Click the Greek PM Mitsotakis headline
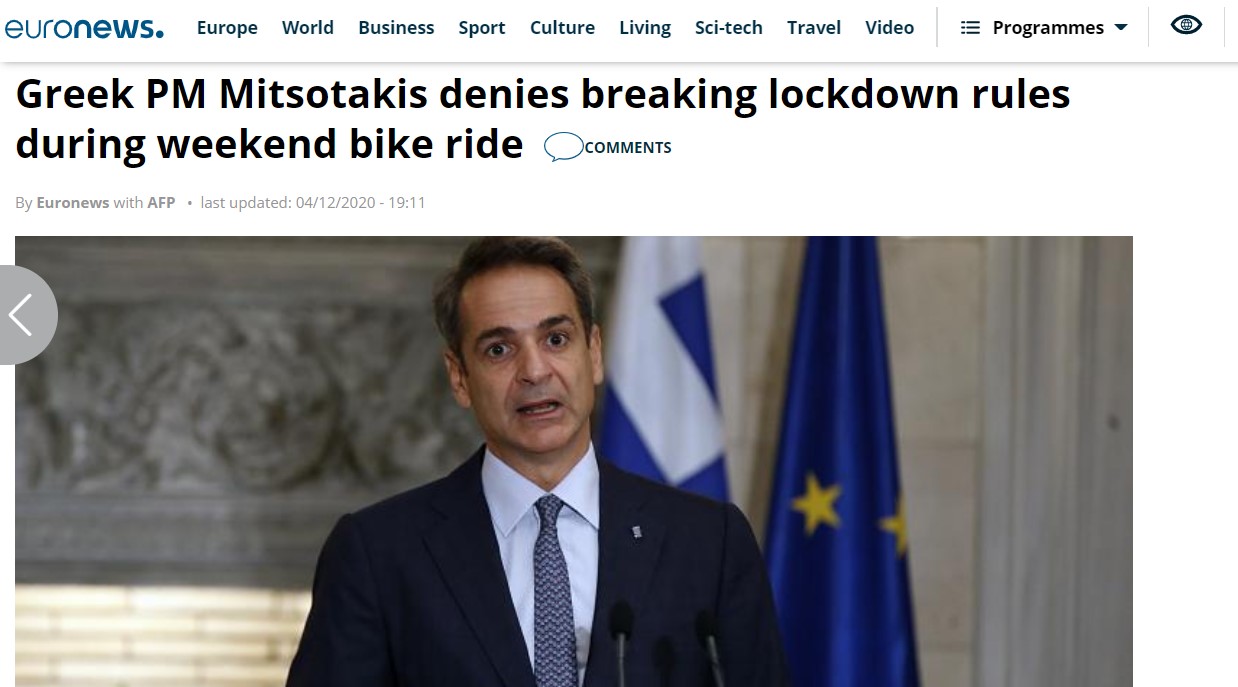 coord(543,119)
